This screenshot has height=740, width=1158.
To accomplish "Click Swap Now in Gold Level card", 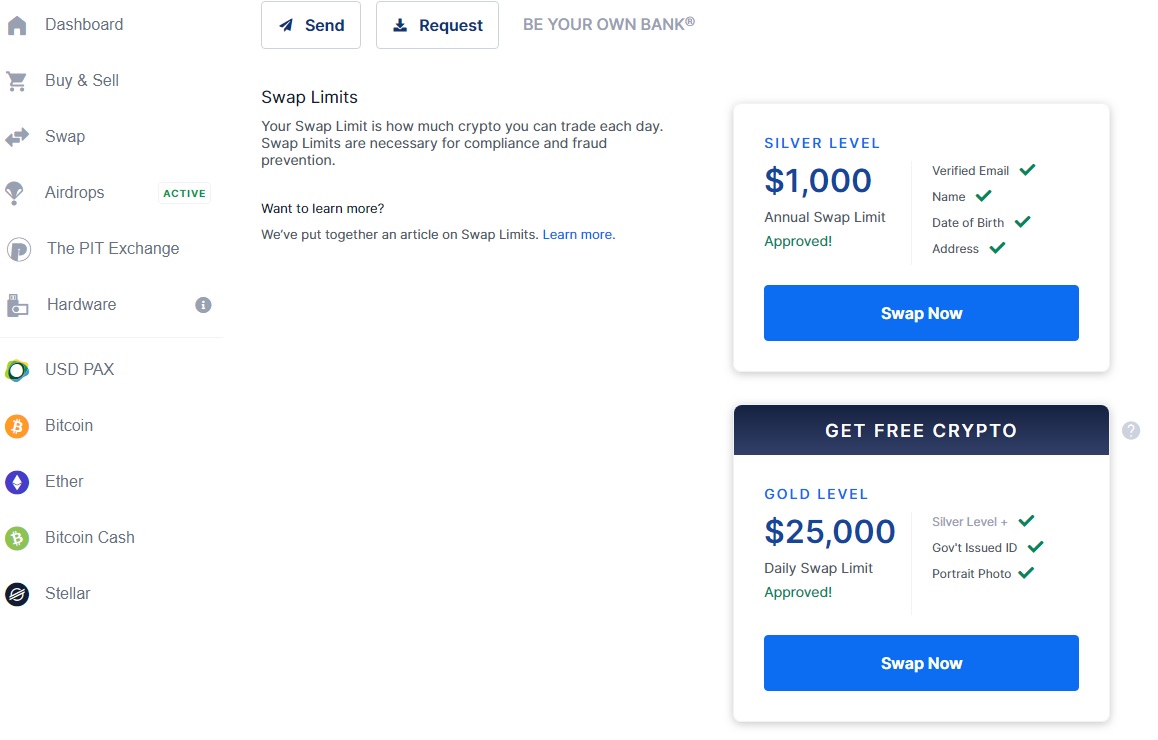I will pos(921,663).
